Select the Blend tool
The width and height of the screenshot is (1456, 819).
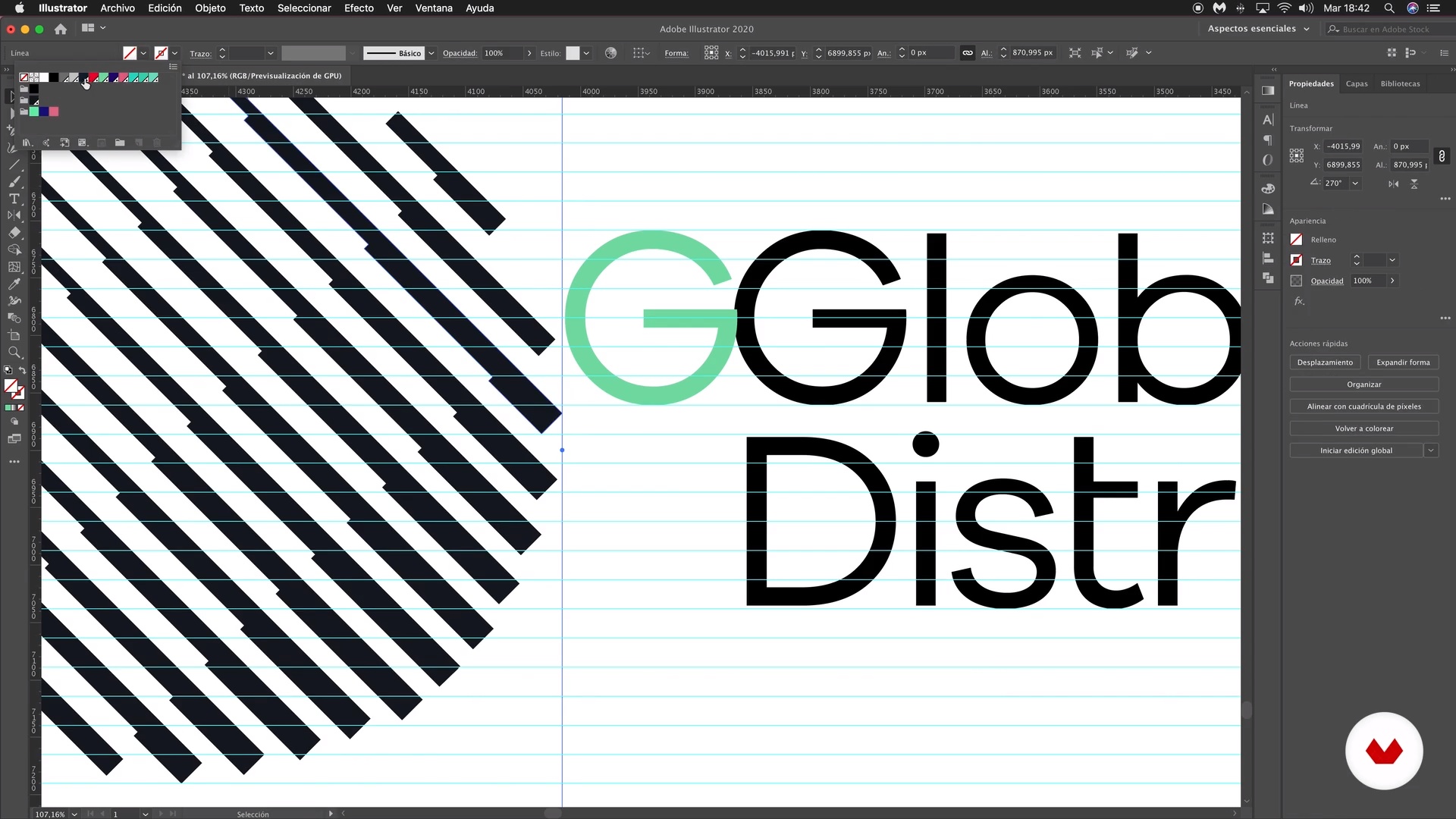(x=14, y=318)
